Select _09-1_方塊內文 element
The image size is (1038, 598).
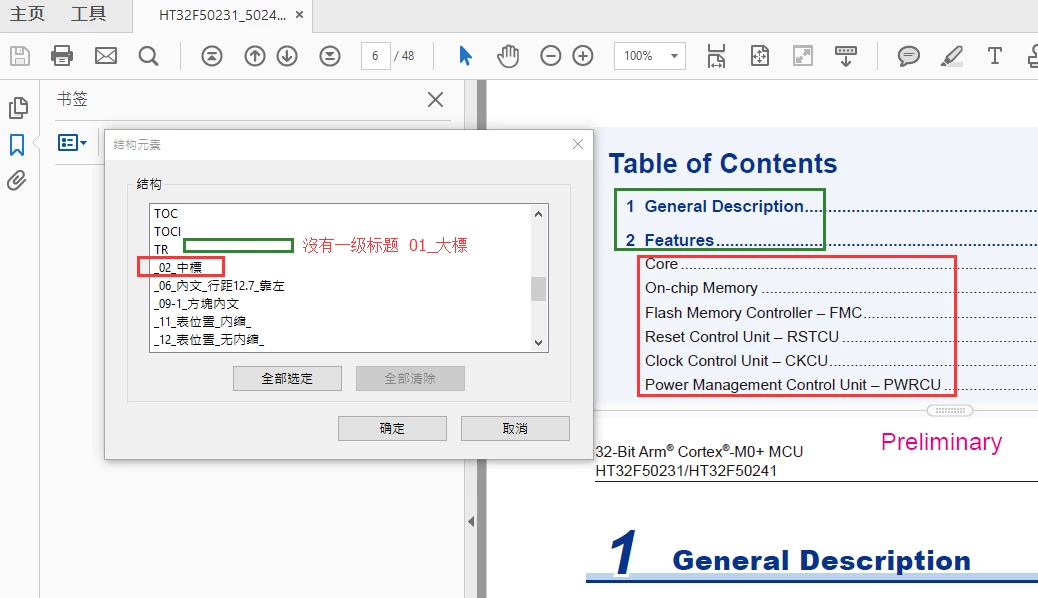196,303
